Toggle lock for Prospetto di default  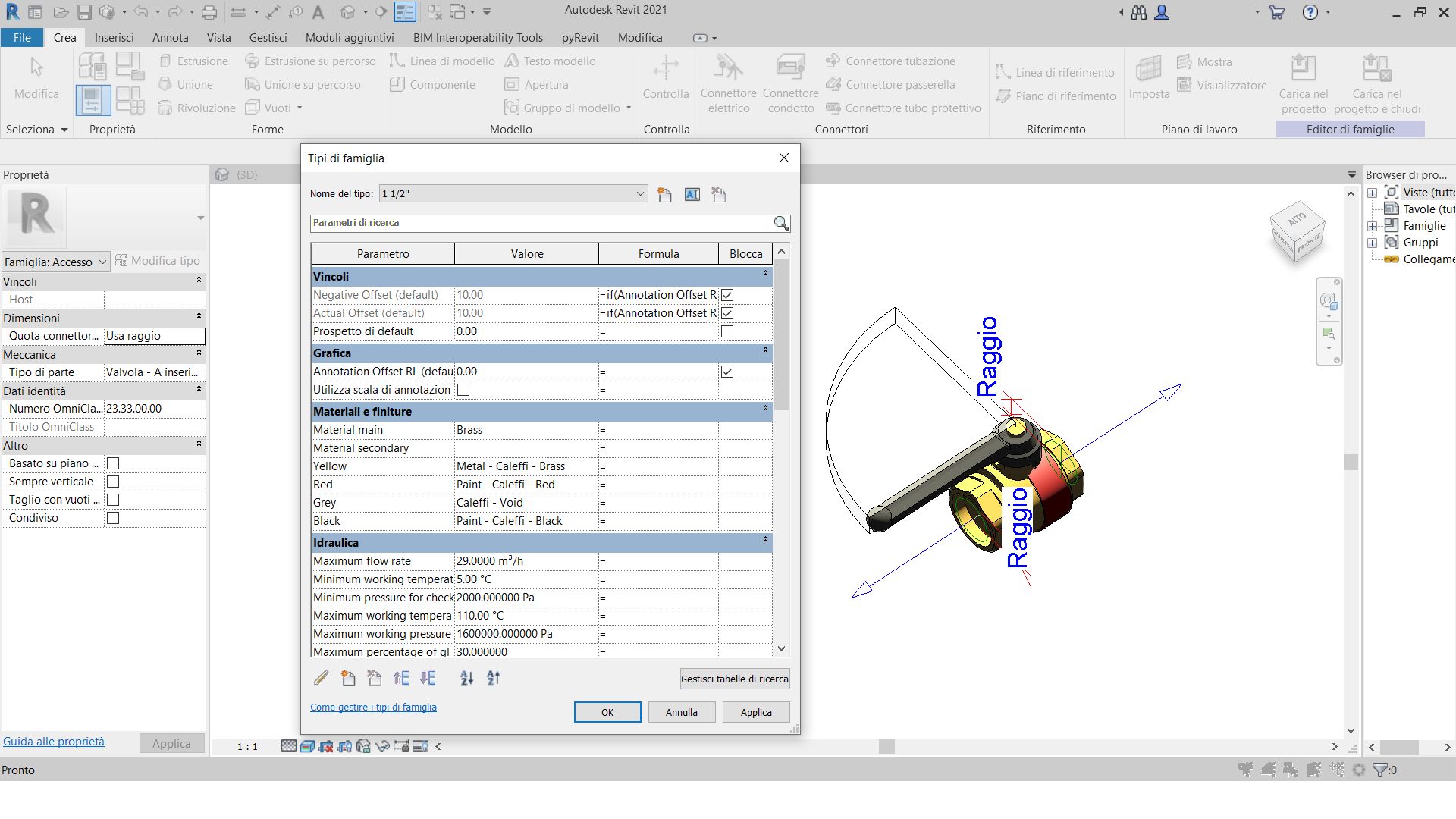pyautogui.click(x=727, y=331)
